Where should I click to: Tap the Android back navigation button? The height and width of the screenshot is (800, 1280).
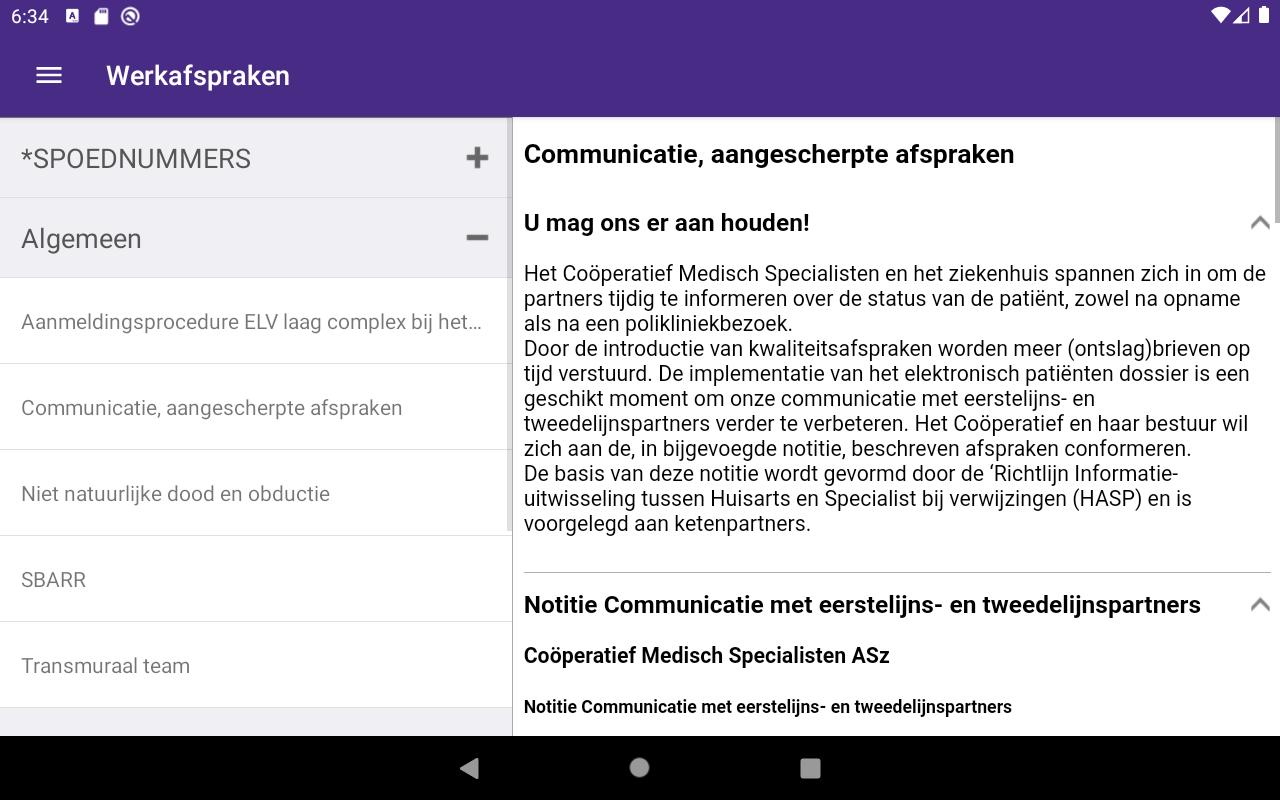[469, 768]
